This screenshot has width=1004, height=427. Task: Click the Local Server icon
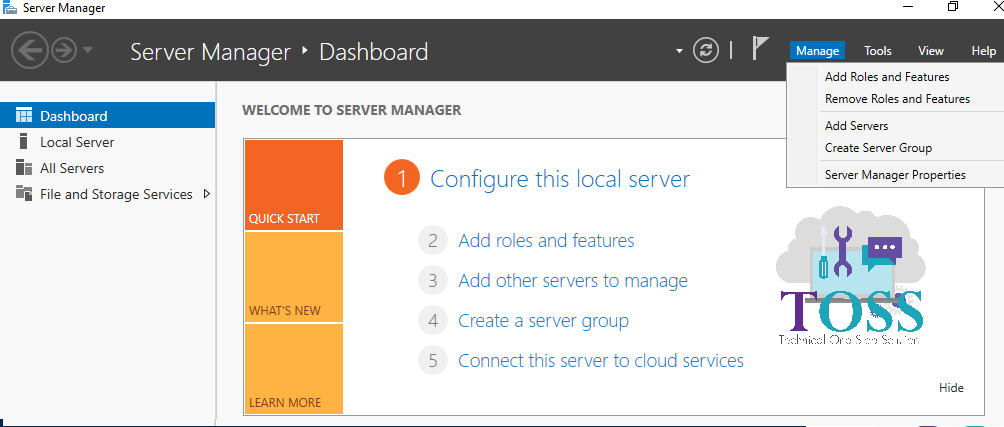(x=24, y=141)
